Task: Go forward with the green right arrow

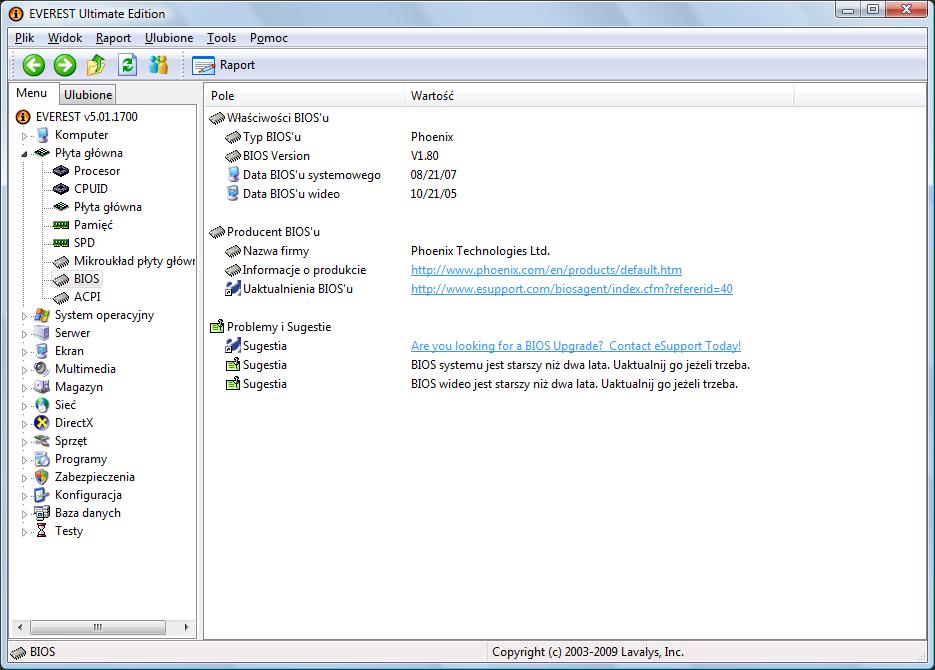Action: [65, 65]
